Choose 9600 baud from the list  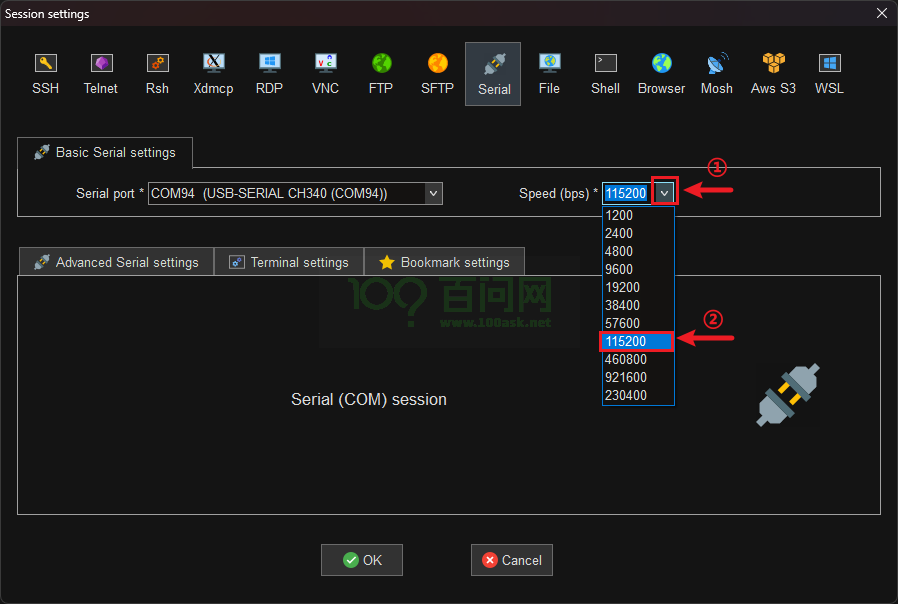point(637,269)
